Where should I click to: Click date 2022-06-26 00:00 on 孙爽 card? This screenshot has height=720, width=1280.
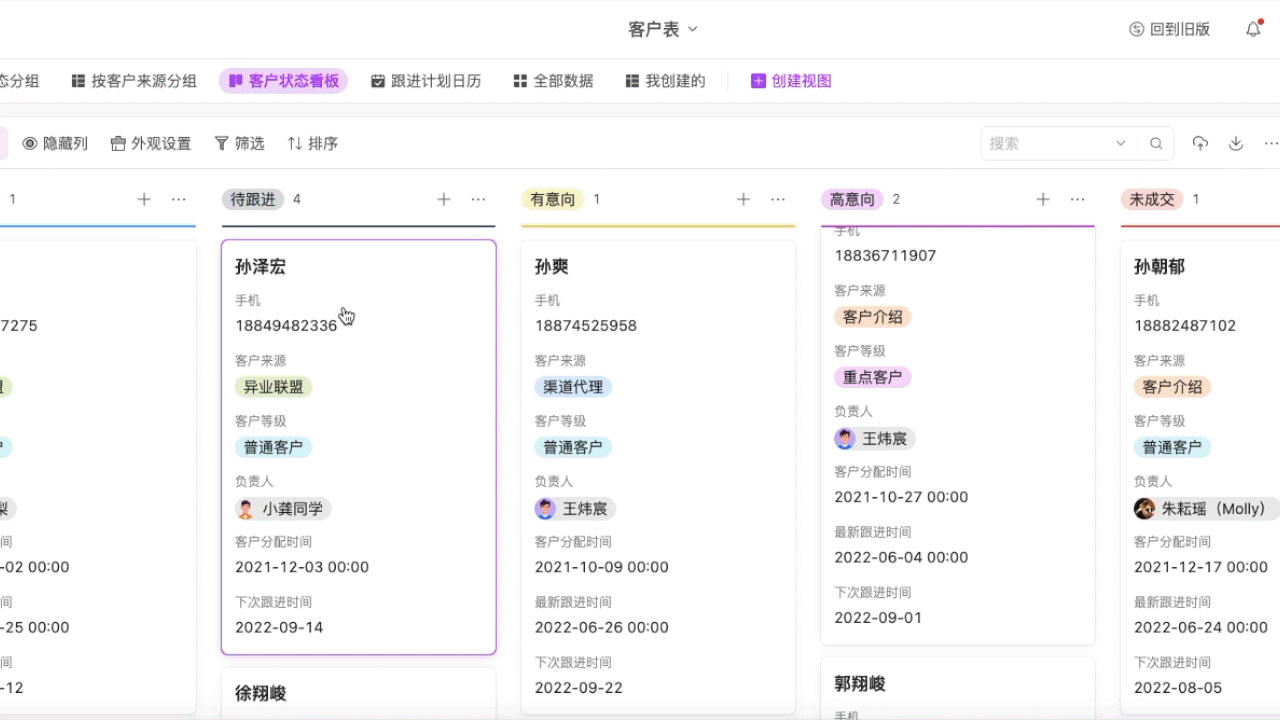[602, 628]
